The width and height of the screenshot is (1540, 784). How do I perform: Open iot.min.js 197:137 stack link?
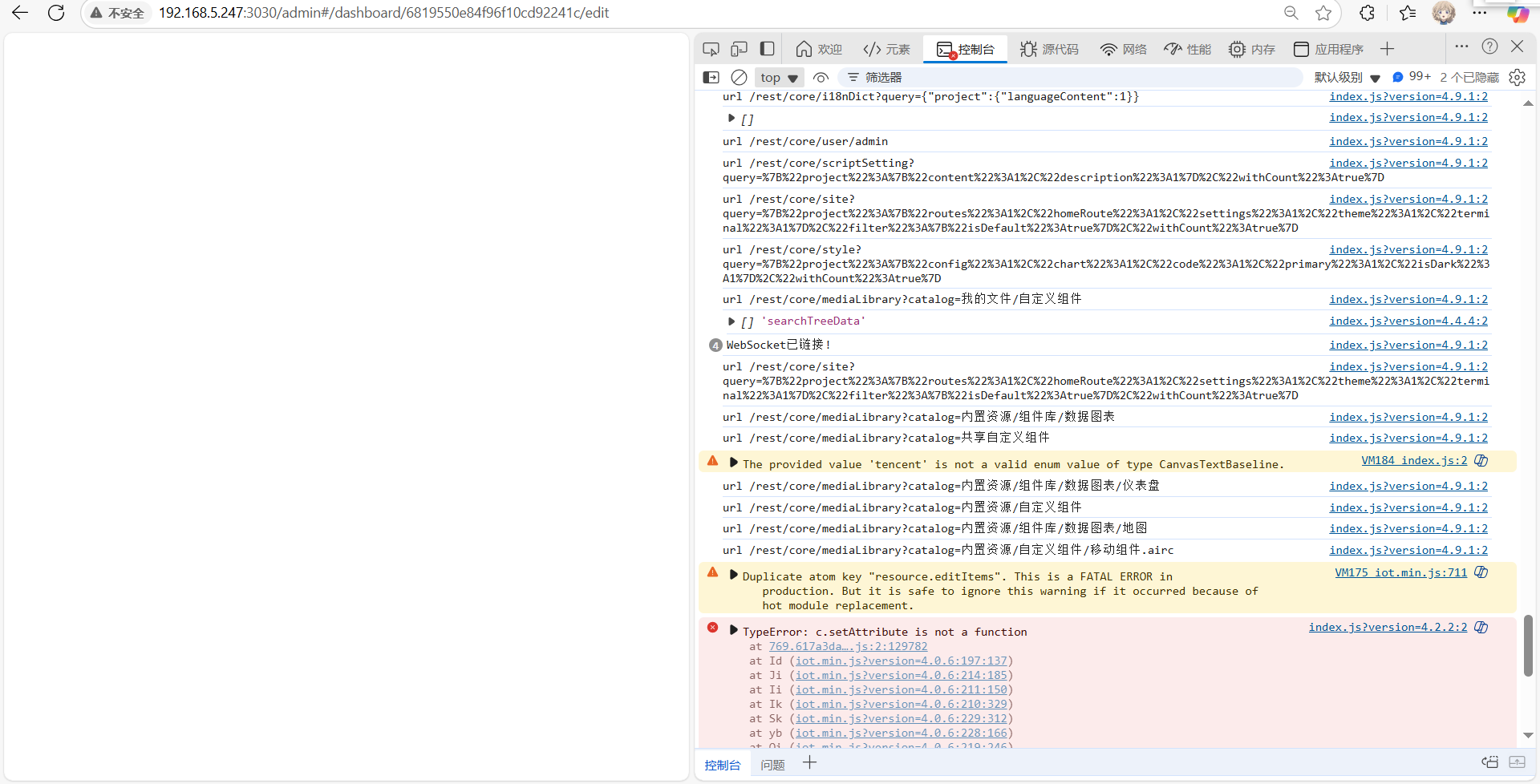tap(901, 661)
